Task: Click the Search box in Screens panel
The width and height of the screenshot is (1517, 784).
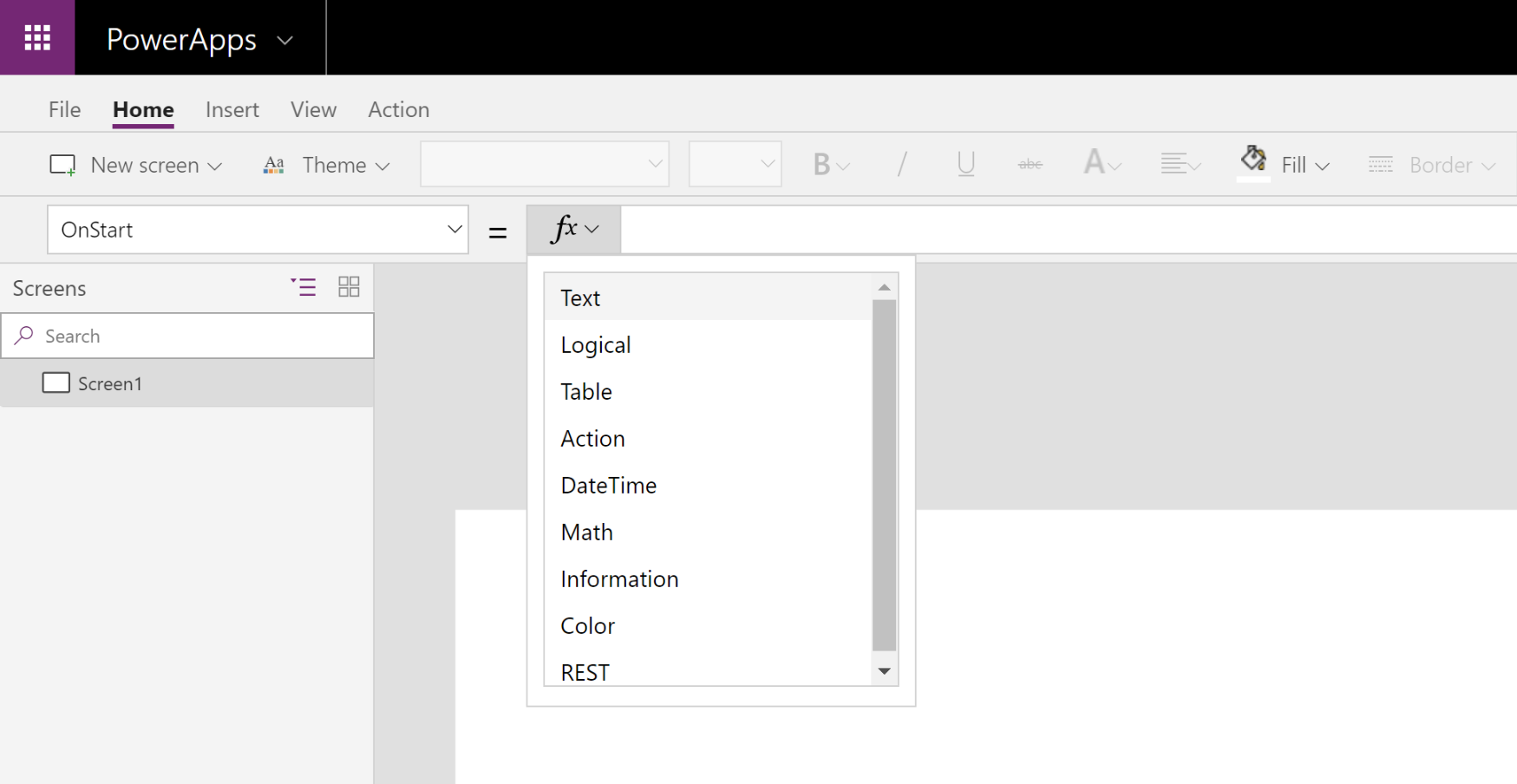Action: [x=199, y=336]
